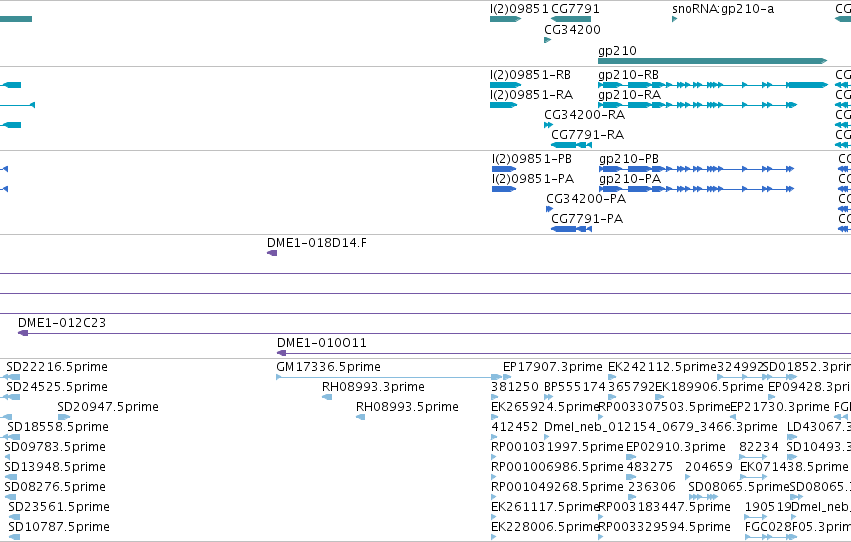
Task: Select the RH08993.5prime EST arrow glyph
Action: (x=360, y=417)
